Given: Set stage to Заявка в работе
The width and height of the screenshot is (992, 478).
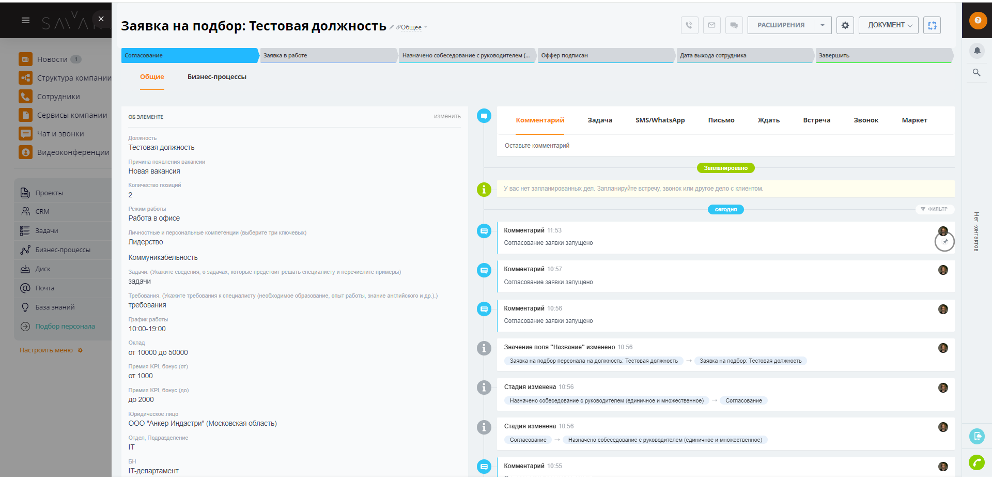Looking at the screenshot, I should tap(326, 56).
